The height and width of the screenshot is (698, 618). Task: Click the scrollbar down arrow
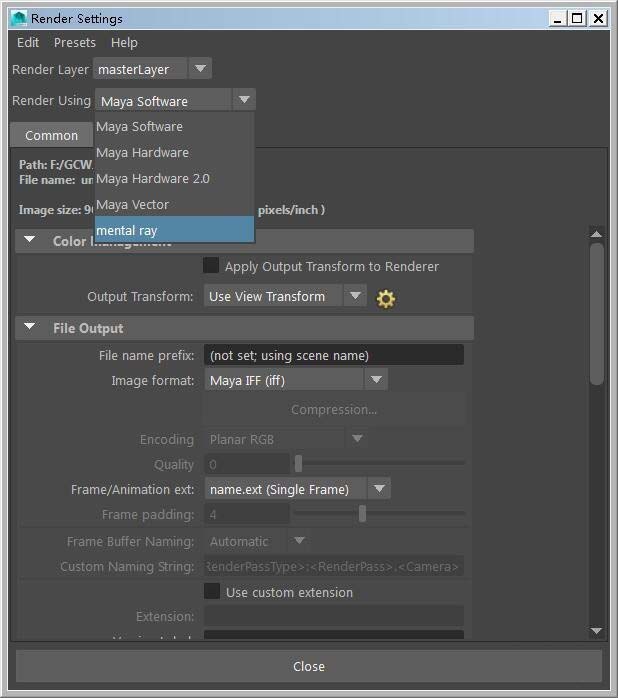(x=596, y=630)
